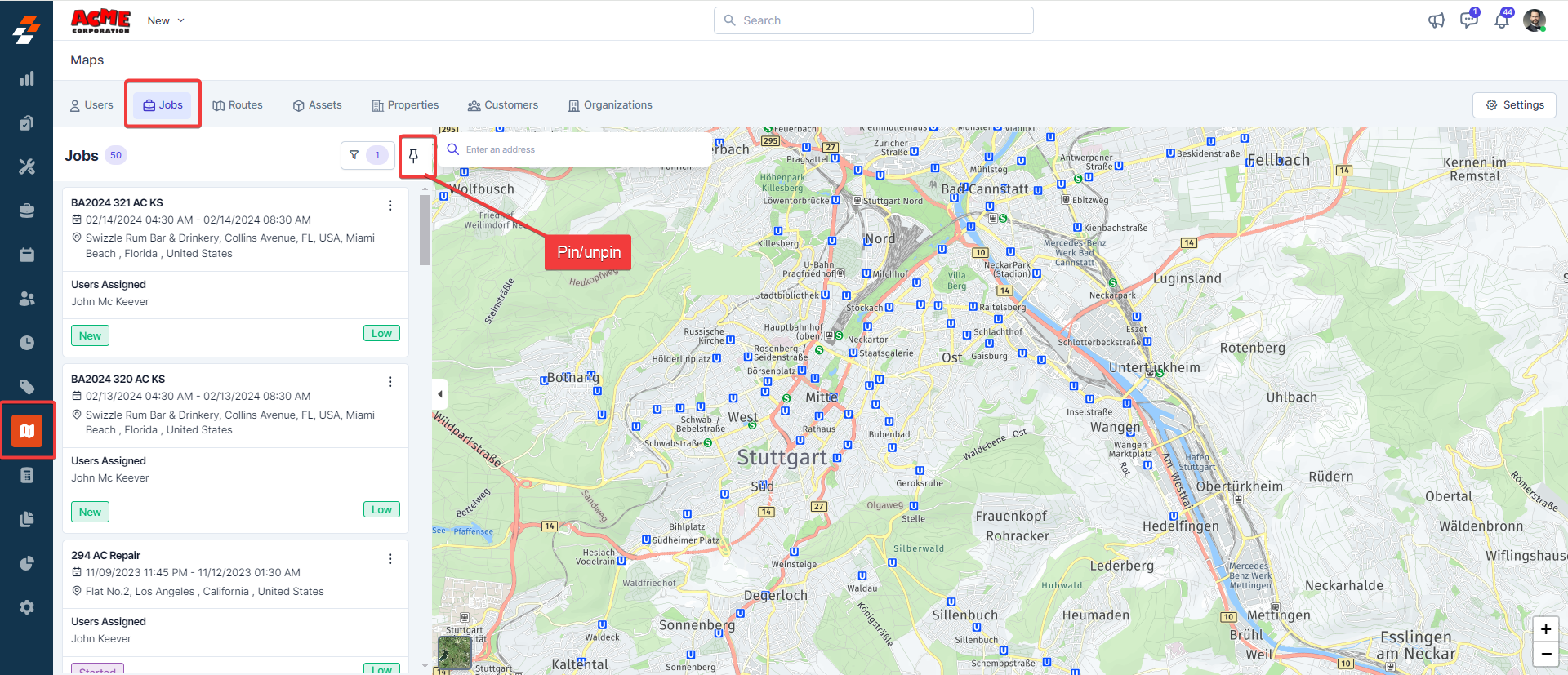Open the jobs filter button
The image size is (1568, 675).
coord(354,155)
